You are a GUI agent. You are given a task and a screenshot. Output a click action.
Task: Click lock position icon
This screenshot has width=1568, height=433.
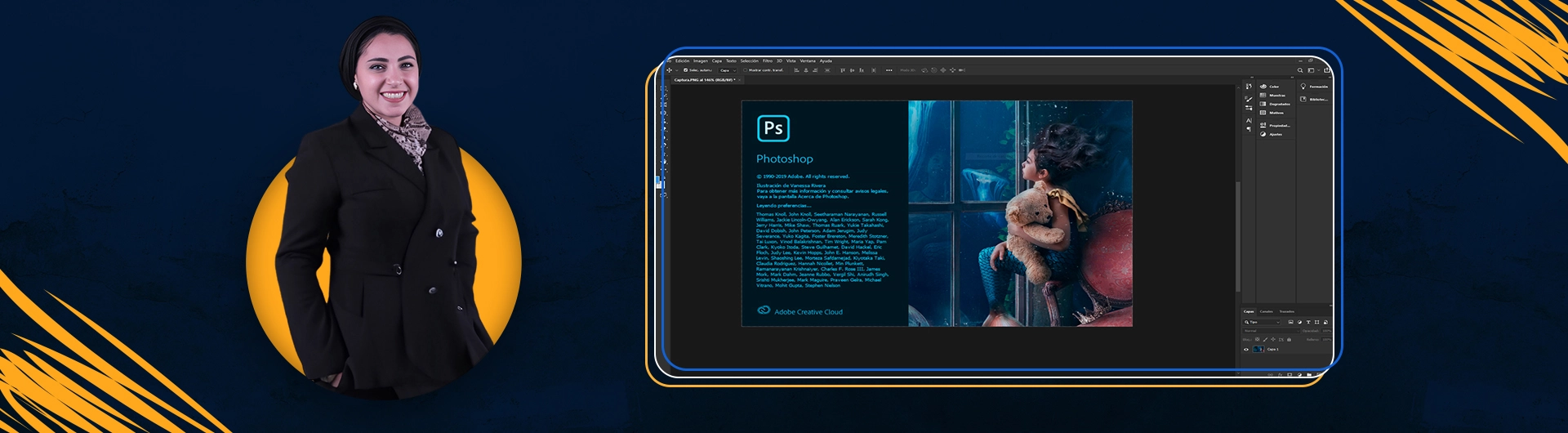click(x=1273, y=339)
